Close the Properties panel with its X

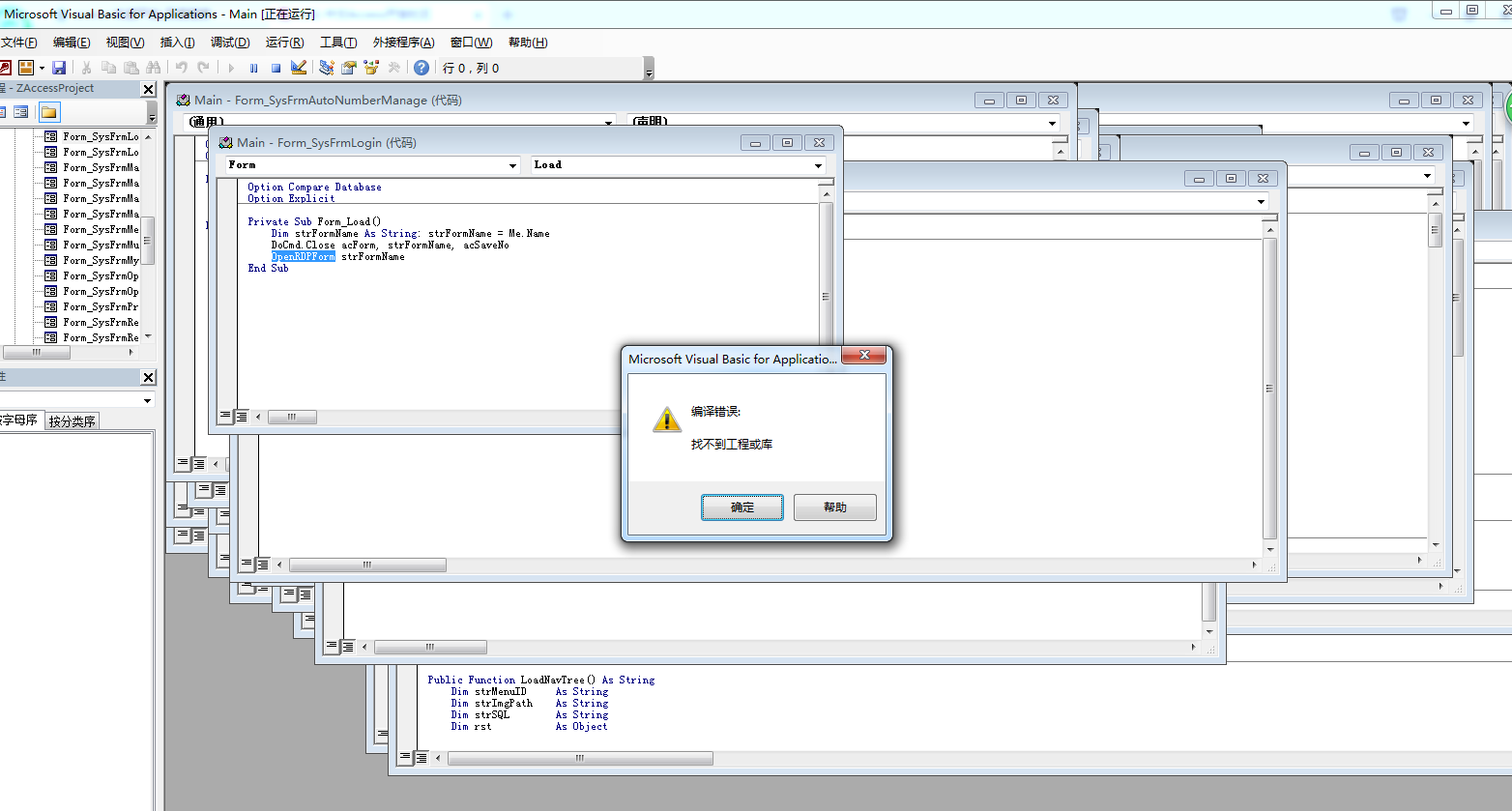148,377
